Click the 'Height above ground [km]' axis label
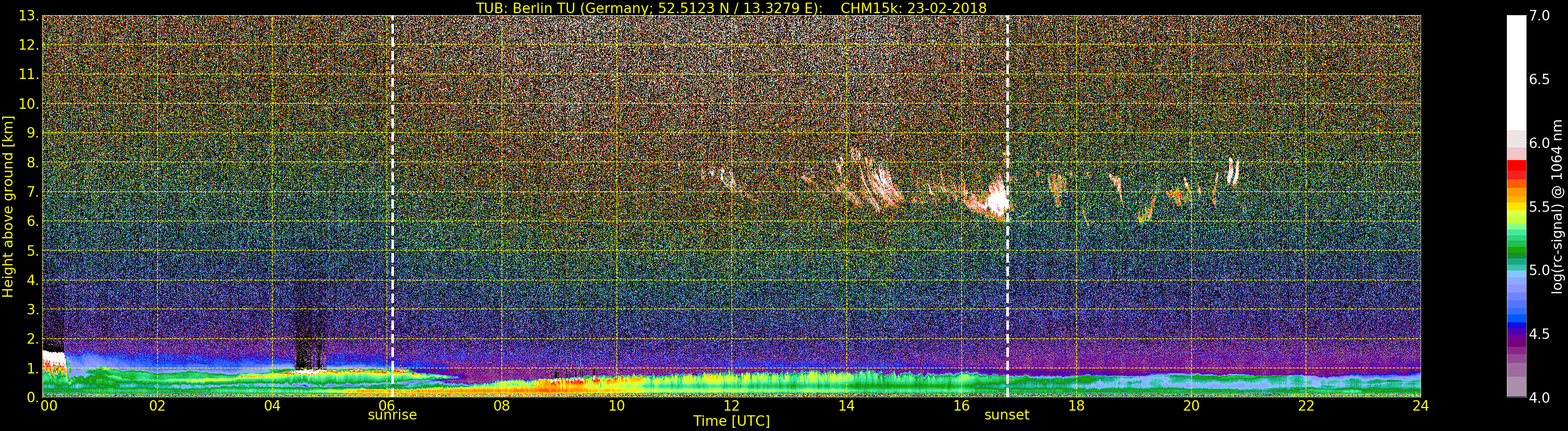The height and width of the screenshot is (431, 1568). point(8,206)
